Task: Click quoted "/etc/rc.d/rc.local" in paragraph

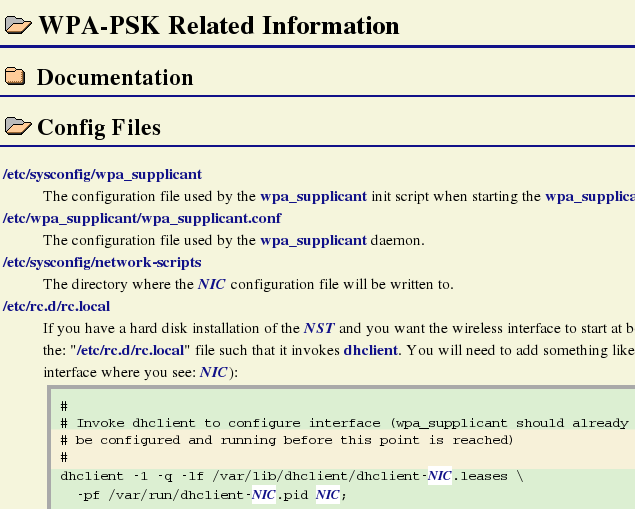Action: [x=130, y=350]
